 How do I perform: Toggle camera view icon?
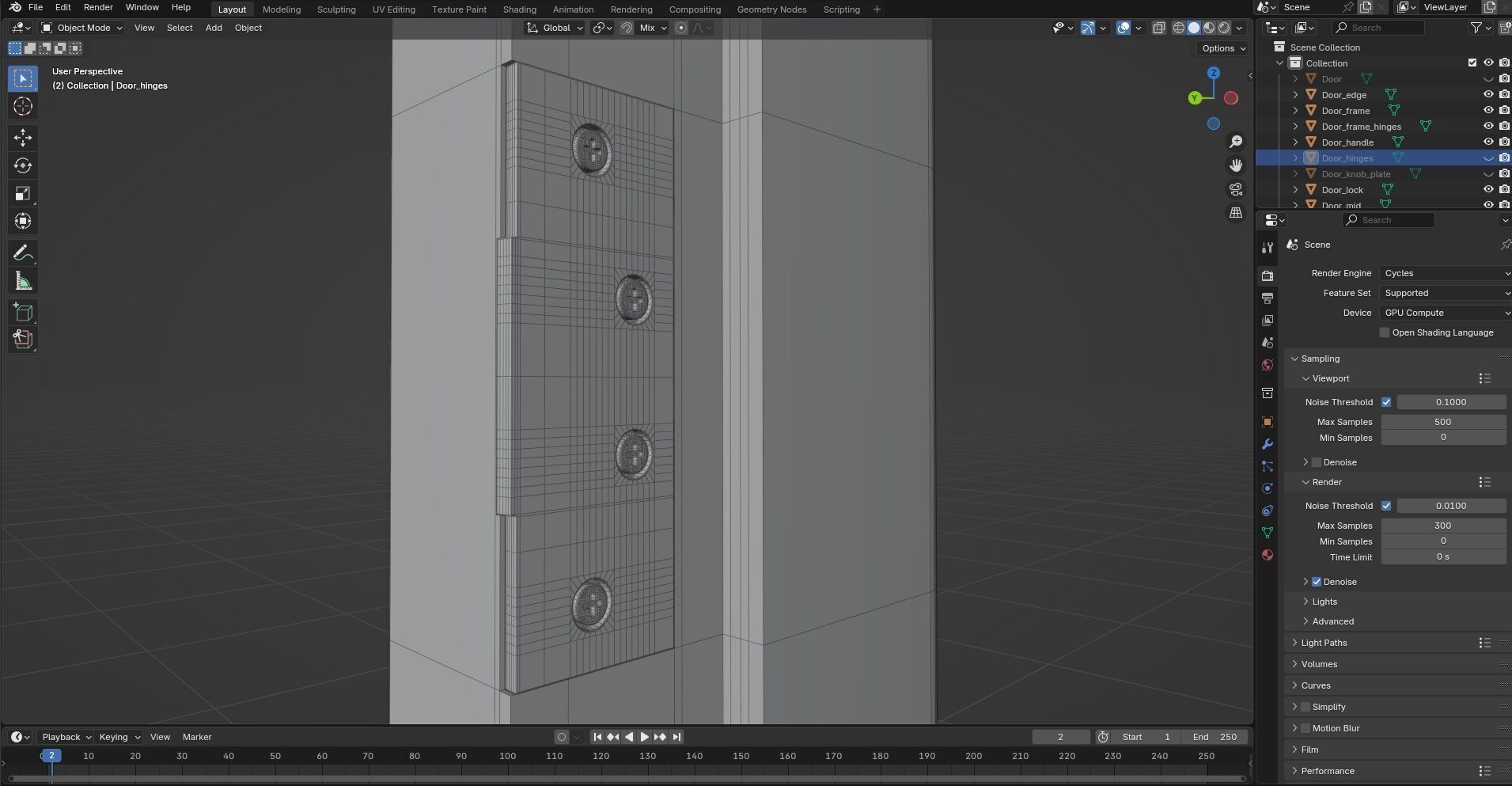coord(1236,189)
